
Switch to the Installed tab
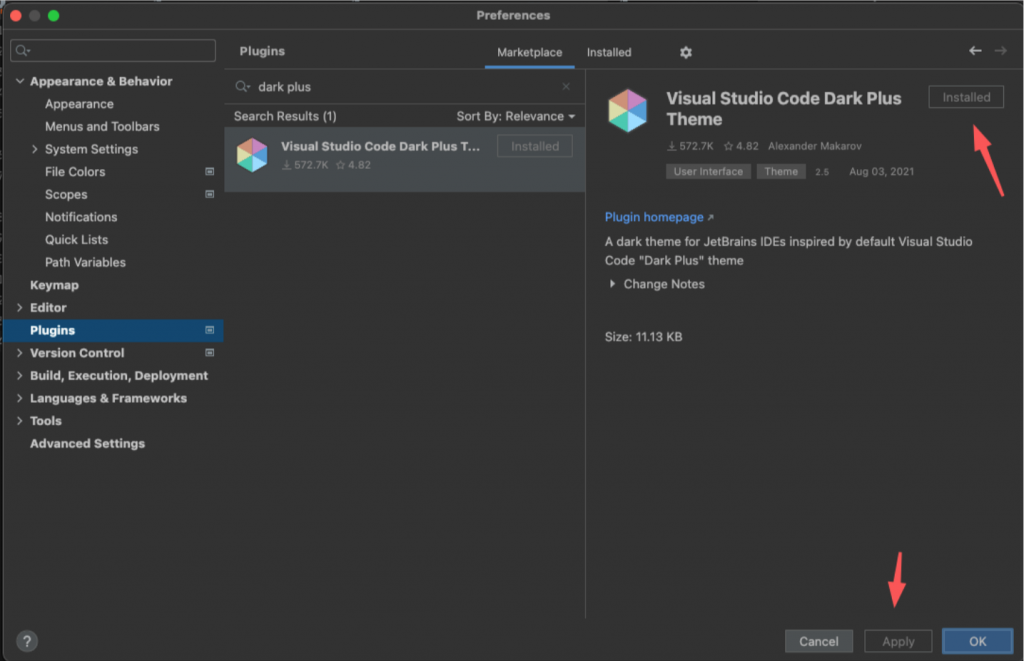(609, 52)
